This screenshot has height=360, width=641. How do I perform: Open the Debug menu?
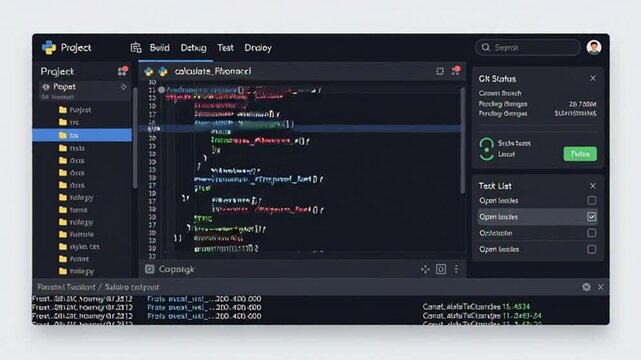193,48
